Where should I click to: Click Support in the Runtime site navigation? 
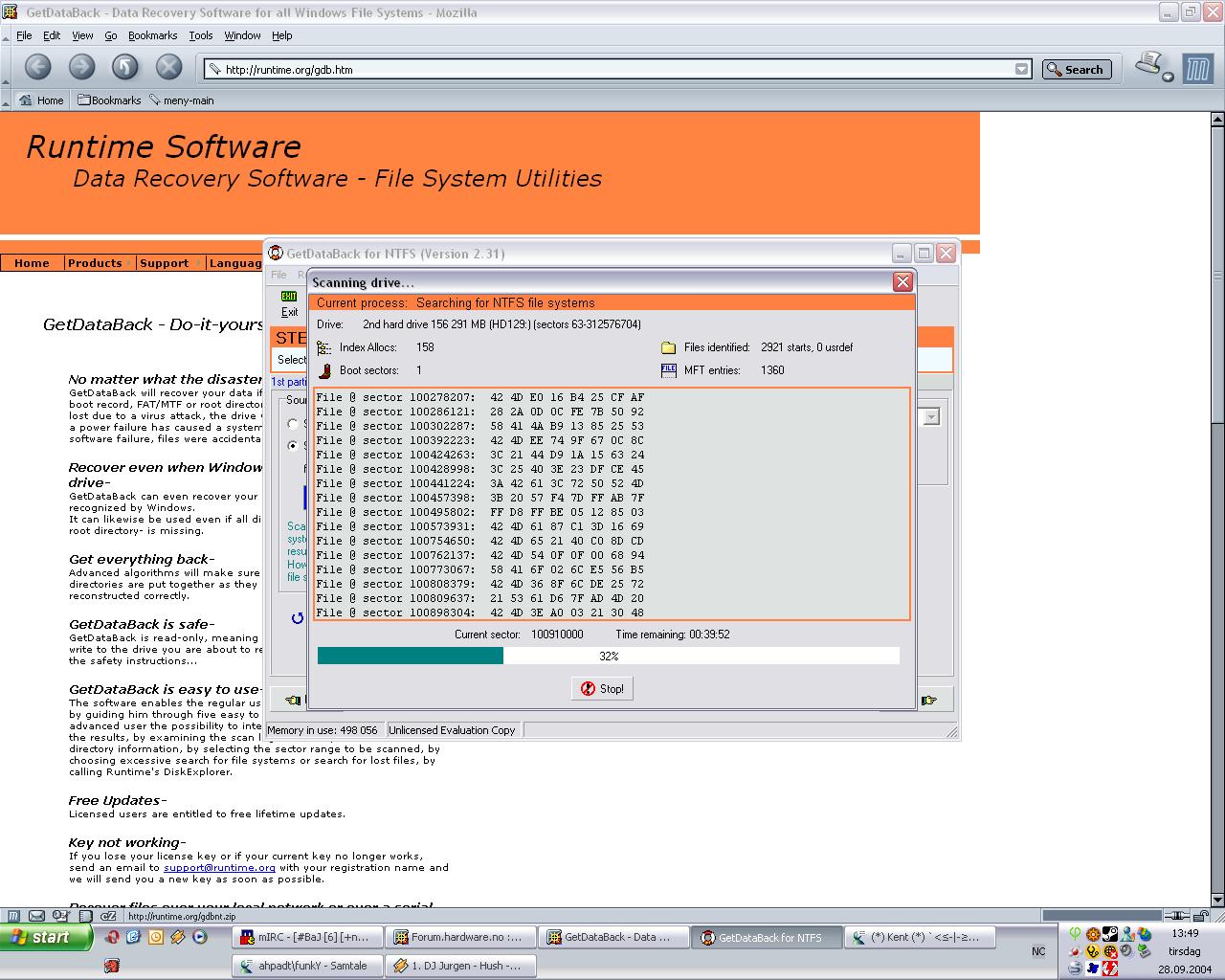164,263
